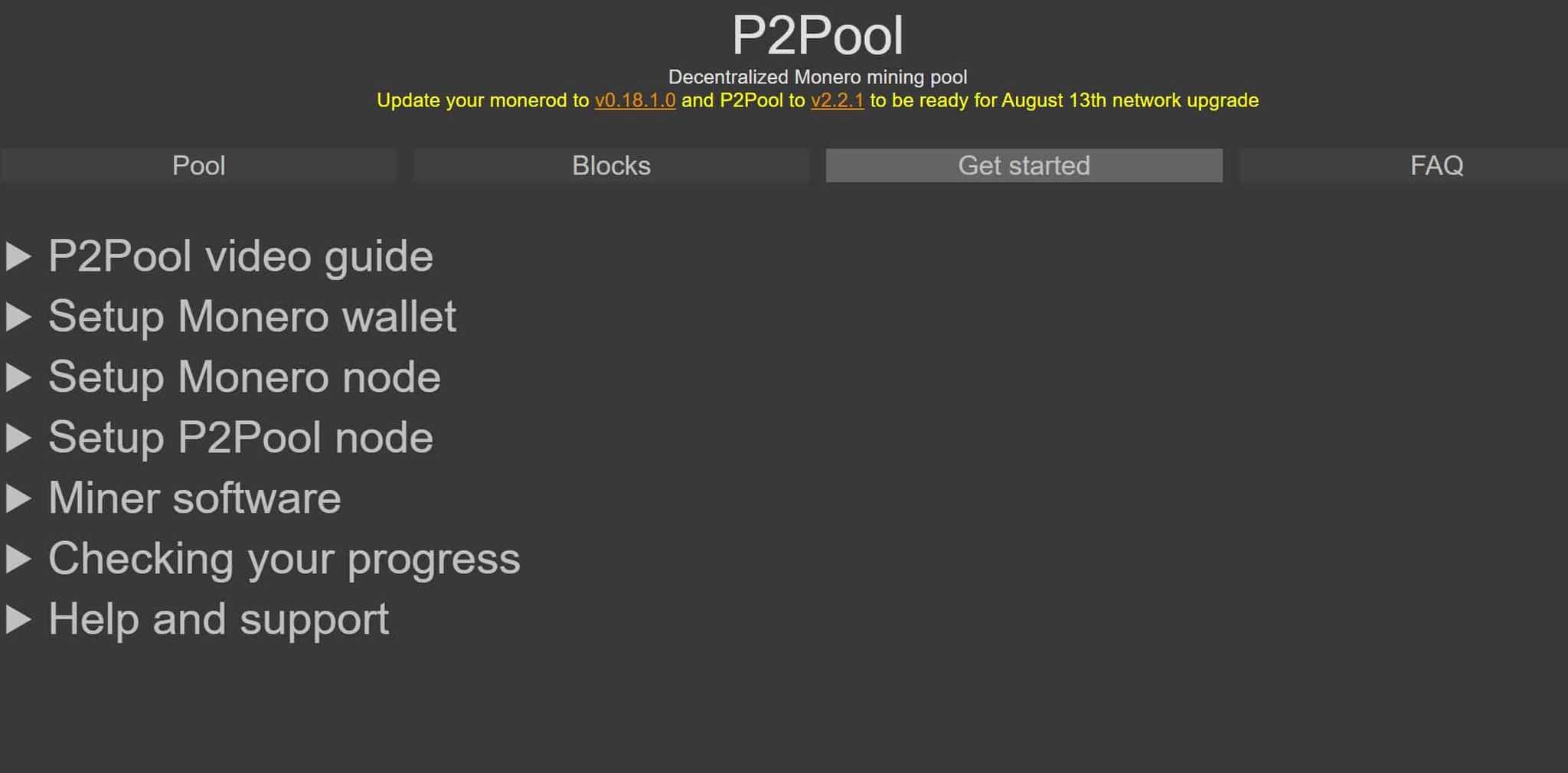Screen dimensions: 1568x773
Task: Follow the P2Pool v2.2.1 link
Action: [x=837, y=100]
